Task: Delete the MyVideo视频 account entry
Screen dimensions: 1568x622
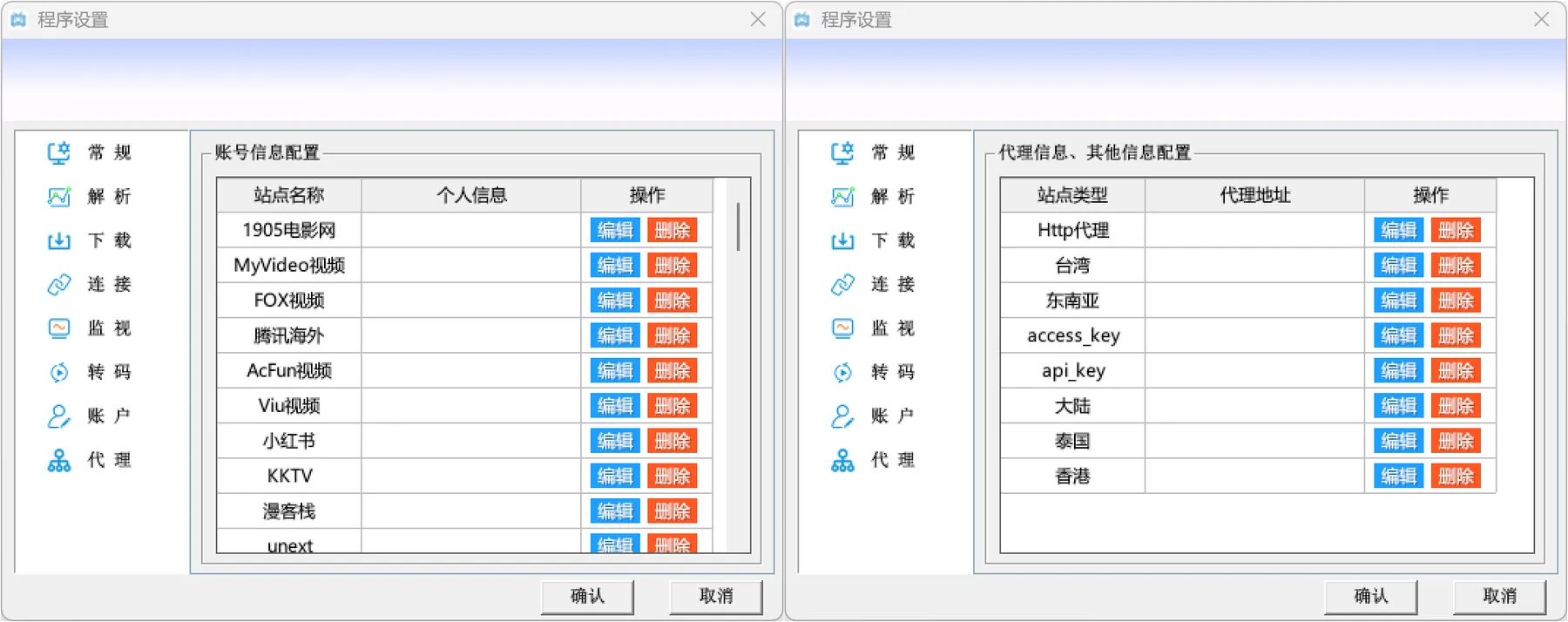Action: pyautogui.click(x=672, y=265)
